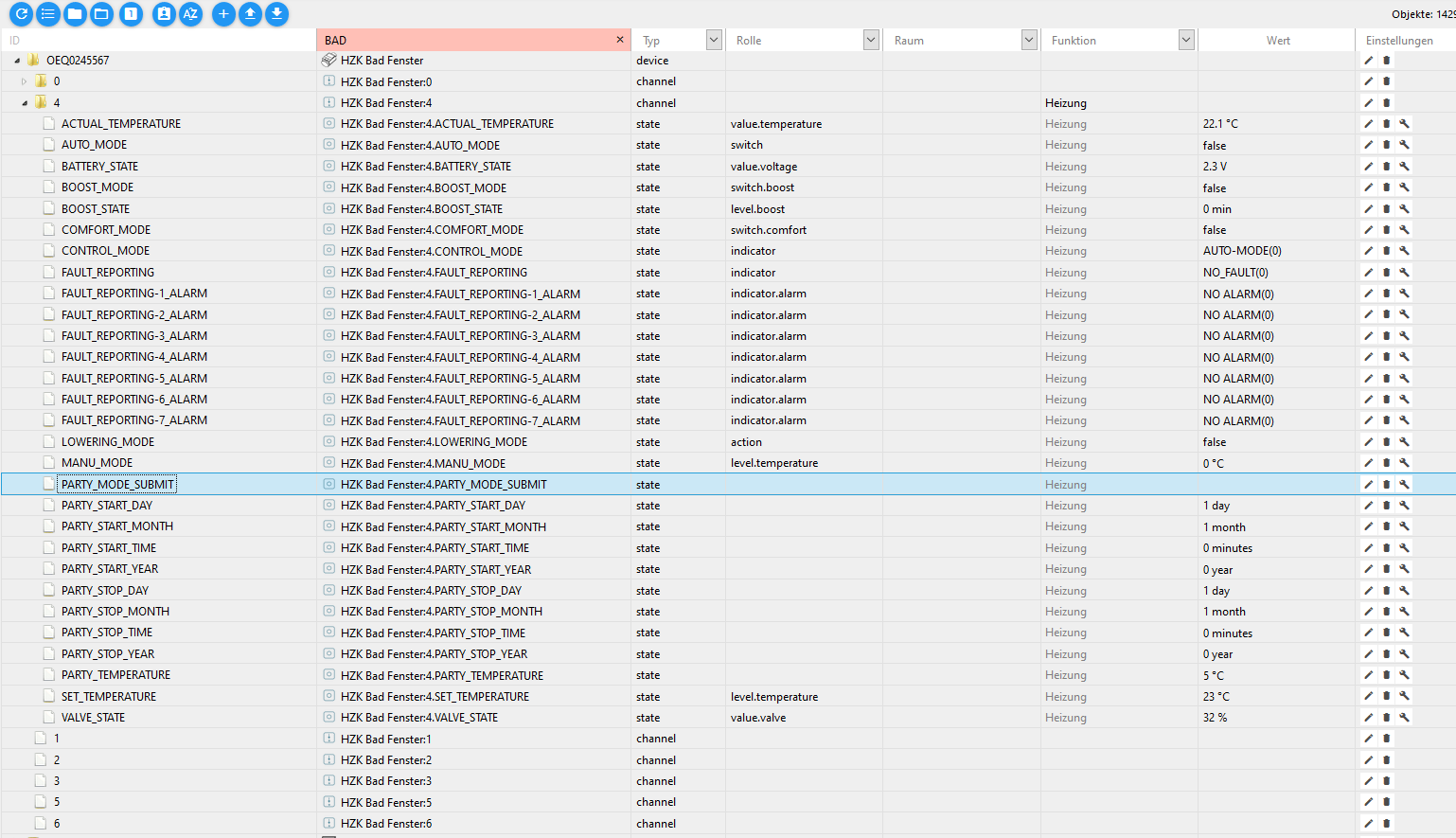Click the trash icon for SET_TEMPERATURE
Screen dimensions: 1456x838
(1387, 696)
